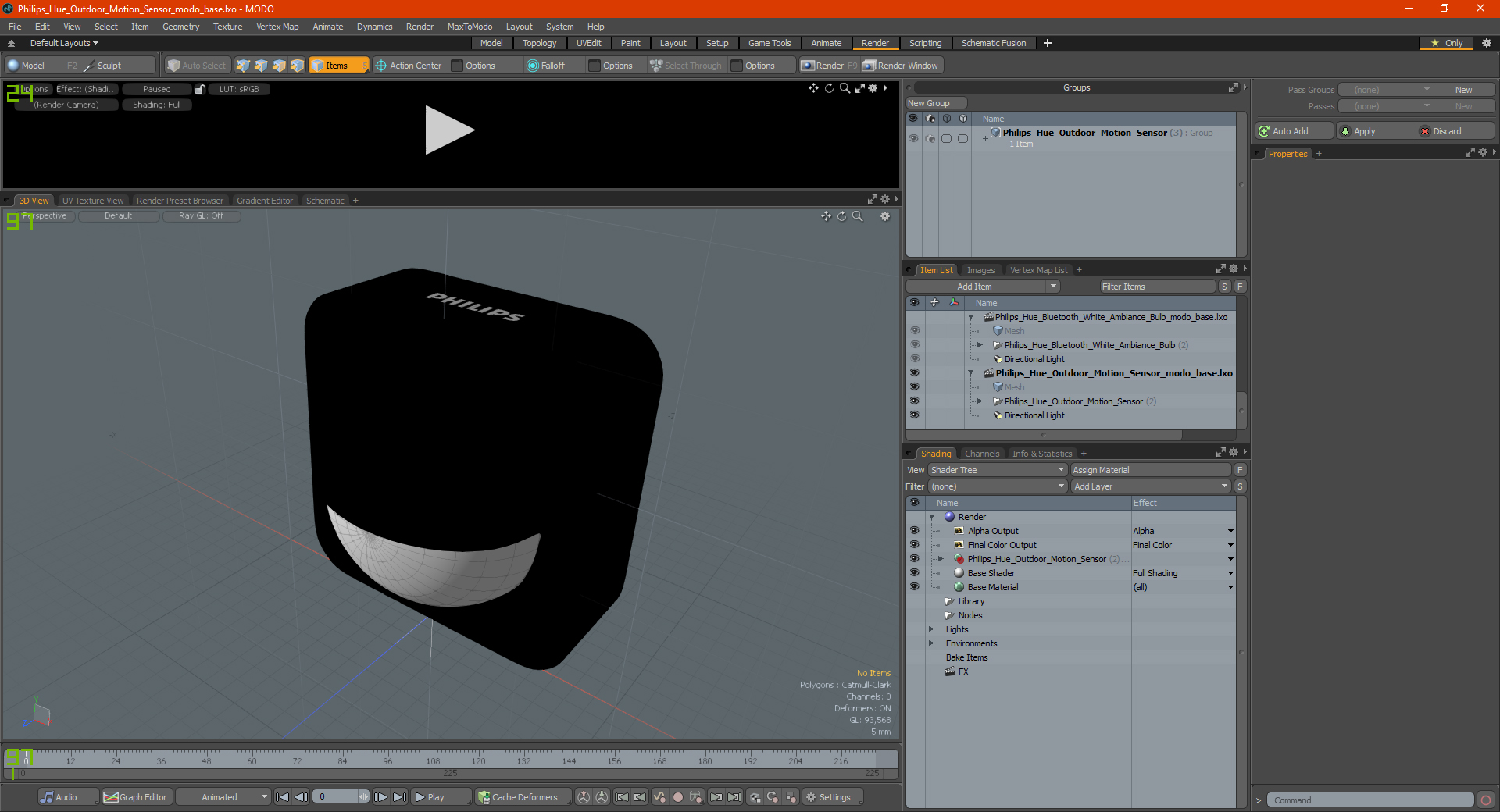Toggle Options checkbox next to Falloff
Viewport: 1500px width, 812px height.
tap(595, 66)
